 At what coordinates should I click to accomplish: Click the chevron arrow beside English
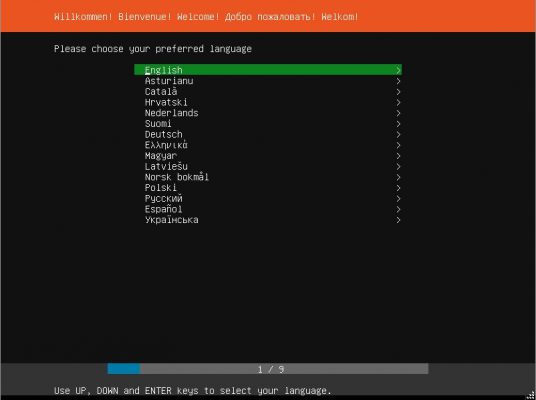(398, 70)
